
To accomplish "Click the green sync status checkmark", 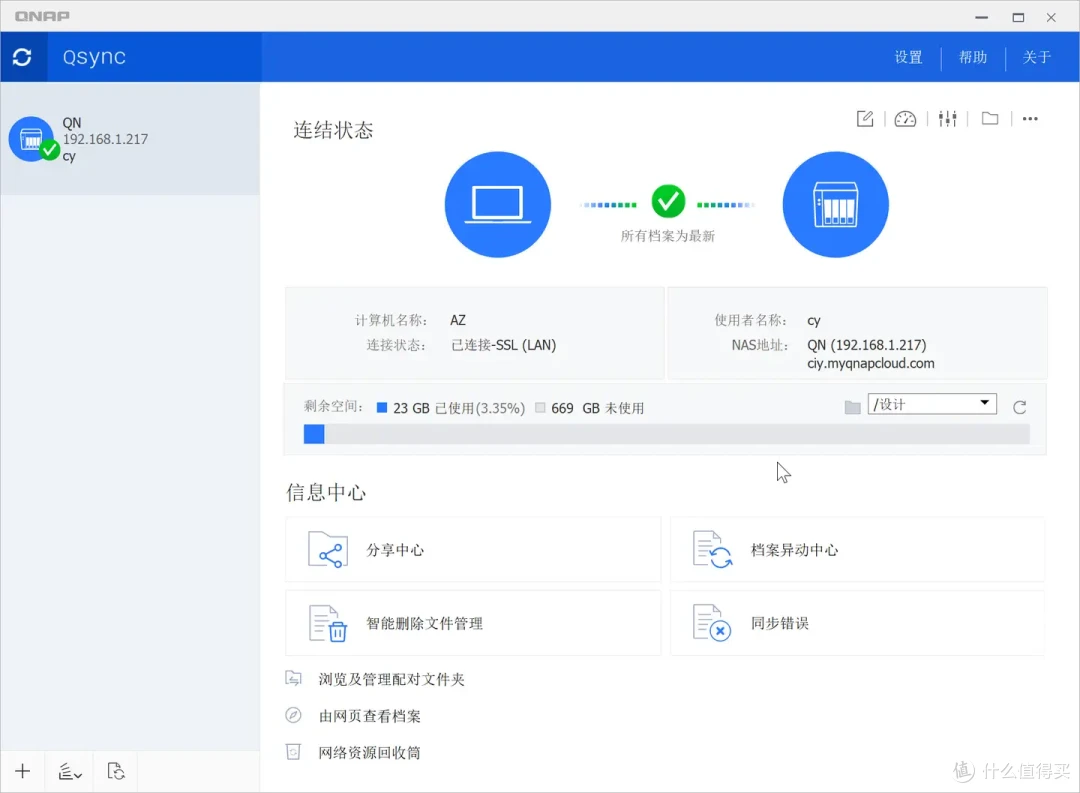I will tap(668, 201).
